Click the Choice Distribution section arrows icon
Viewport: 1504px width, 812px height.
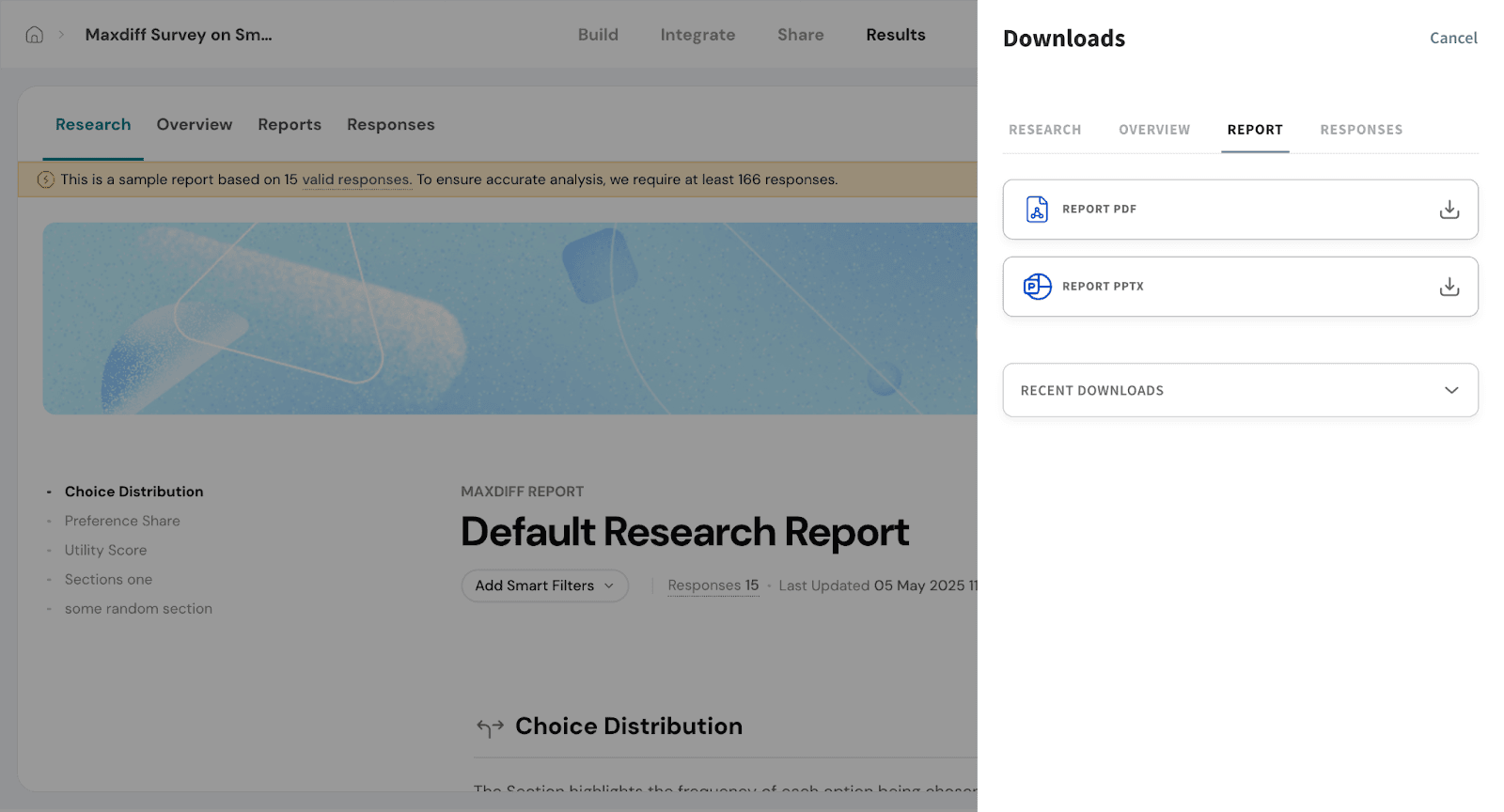pos(490,726)
